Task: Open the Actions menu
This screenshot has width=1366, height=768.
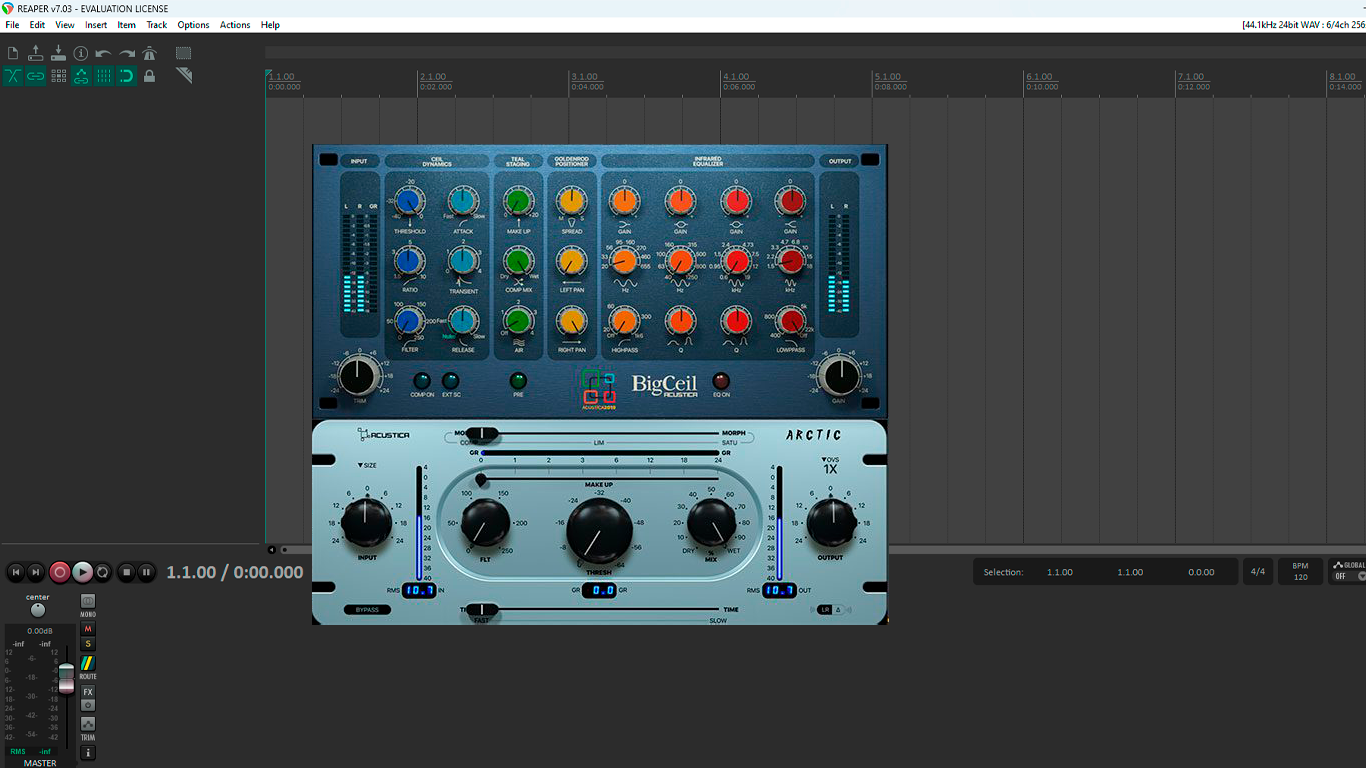Action: point(235,25)
